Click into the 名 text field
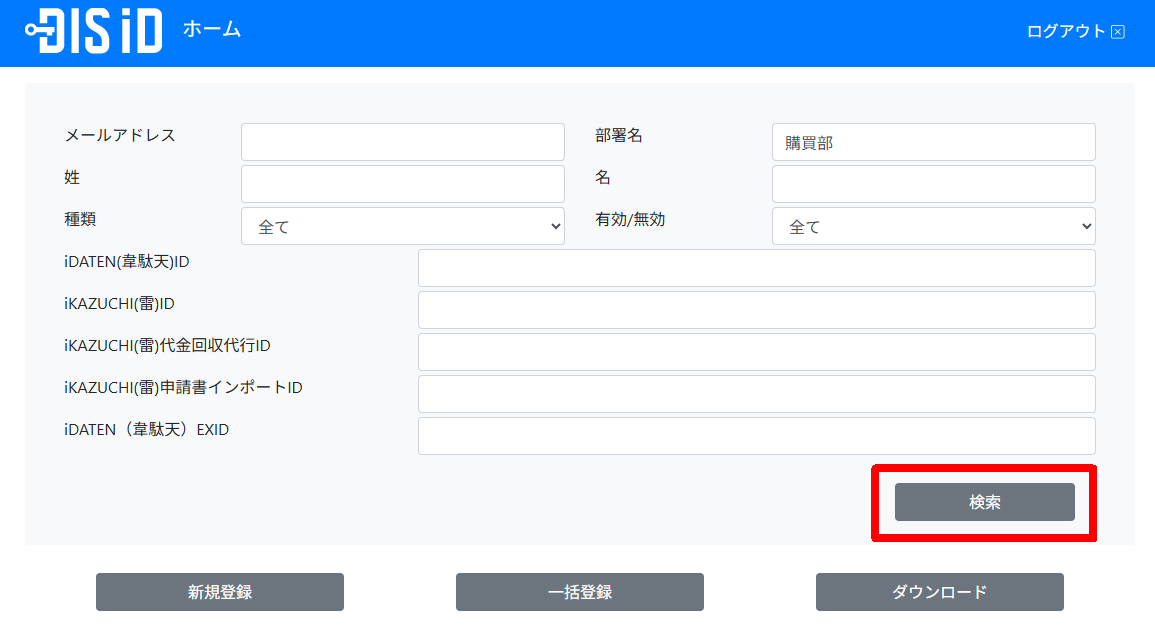This screenshot has width=1155, height=629. pyautogui.click(x=933, y=184)
